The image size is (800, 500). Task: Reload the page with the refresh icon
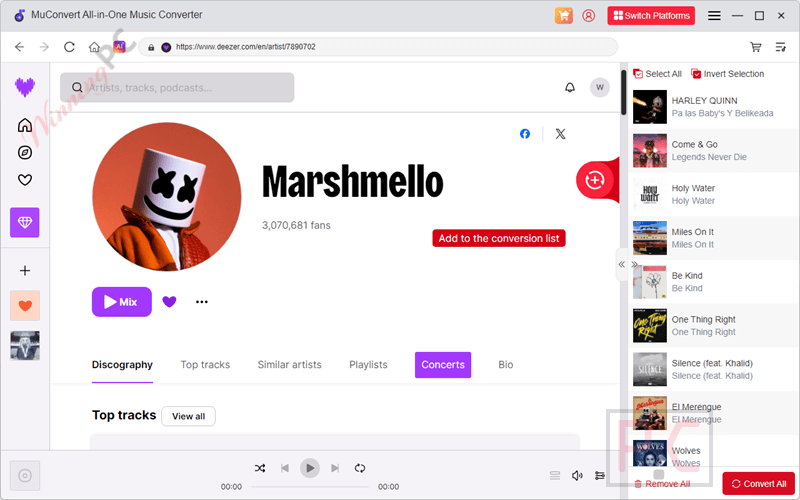tap(69, 47)
